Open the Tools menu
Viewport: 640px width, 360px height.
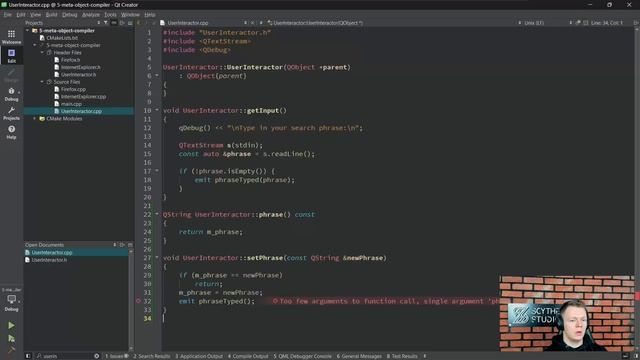pyautogui.click(x=110, y=15)
